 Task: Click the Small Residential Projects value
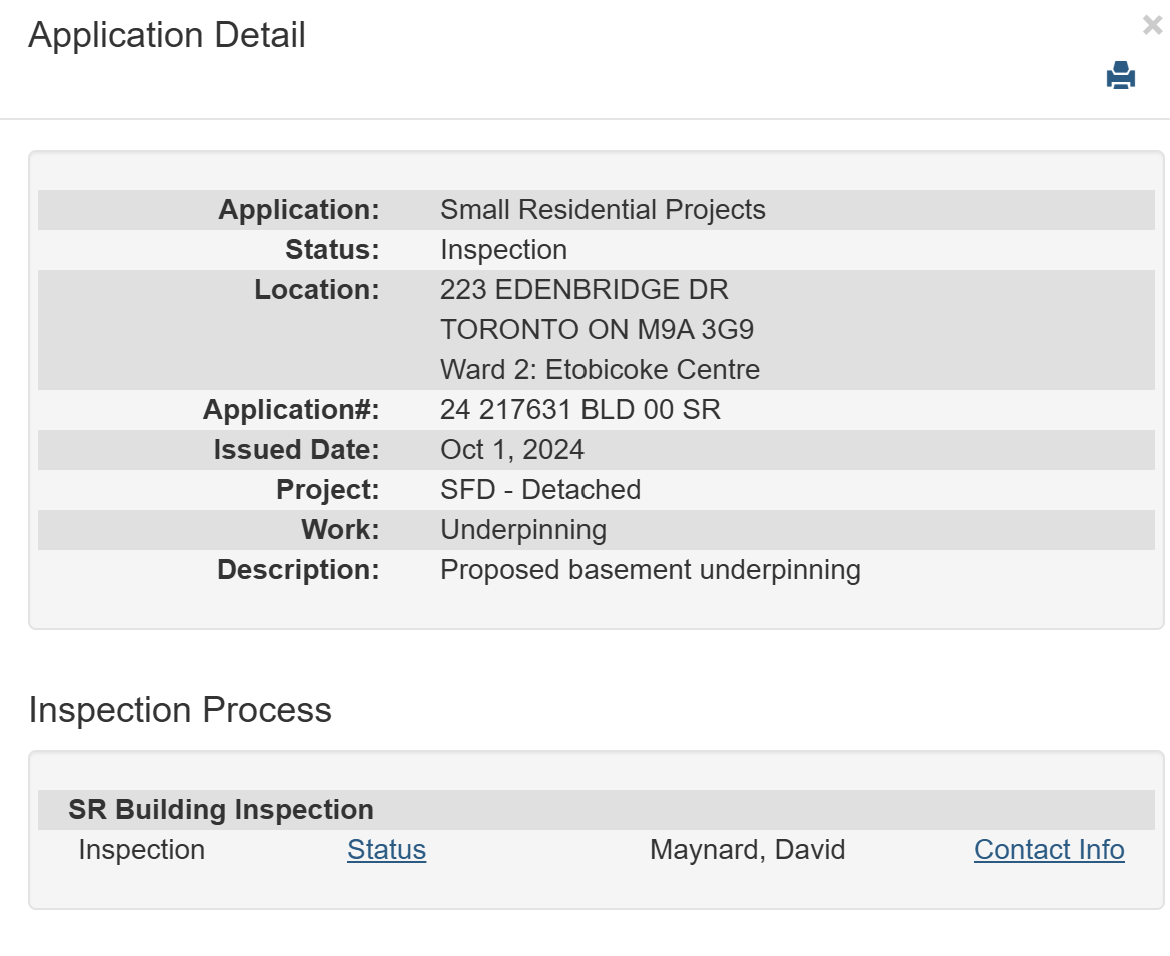tap(602, 210)
